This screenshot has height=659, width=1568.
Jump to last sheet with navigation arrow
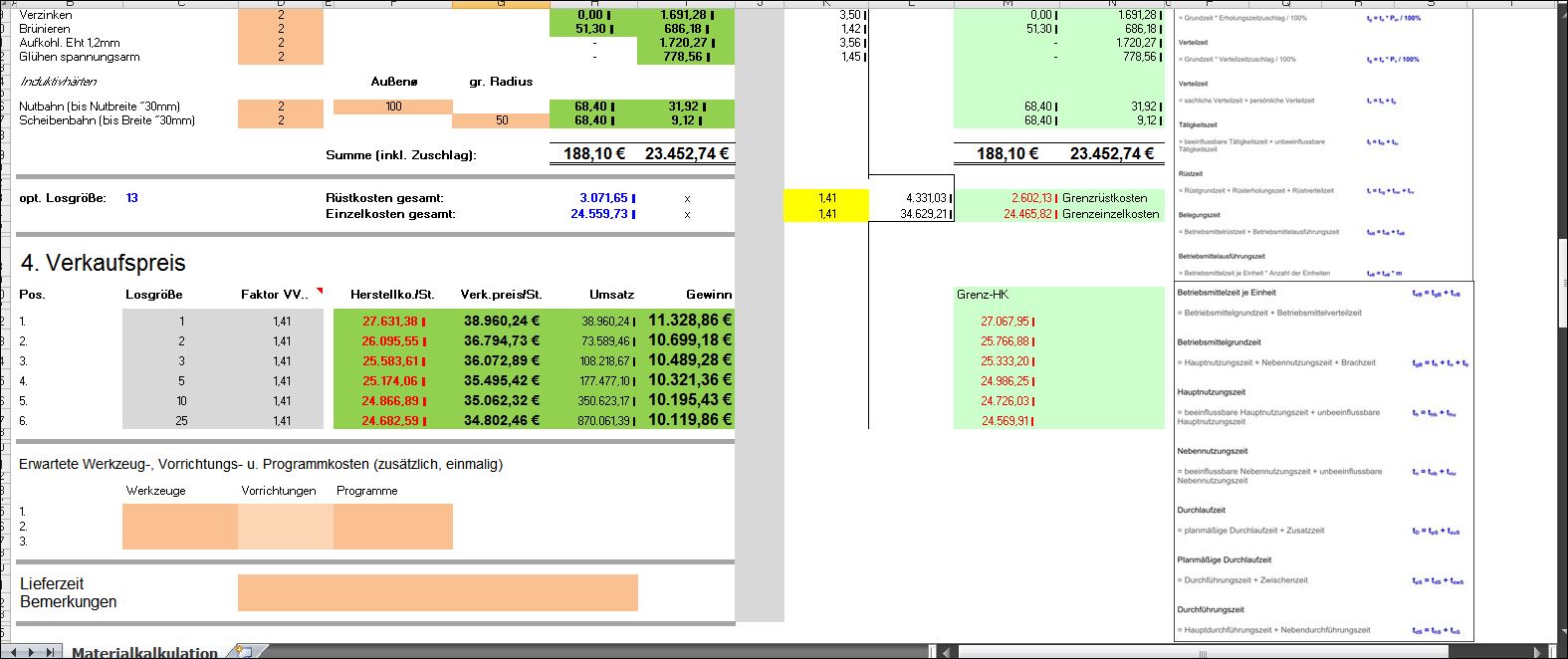coord(48,652)
